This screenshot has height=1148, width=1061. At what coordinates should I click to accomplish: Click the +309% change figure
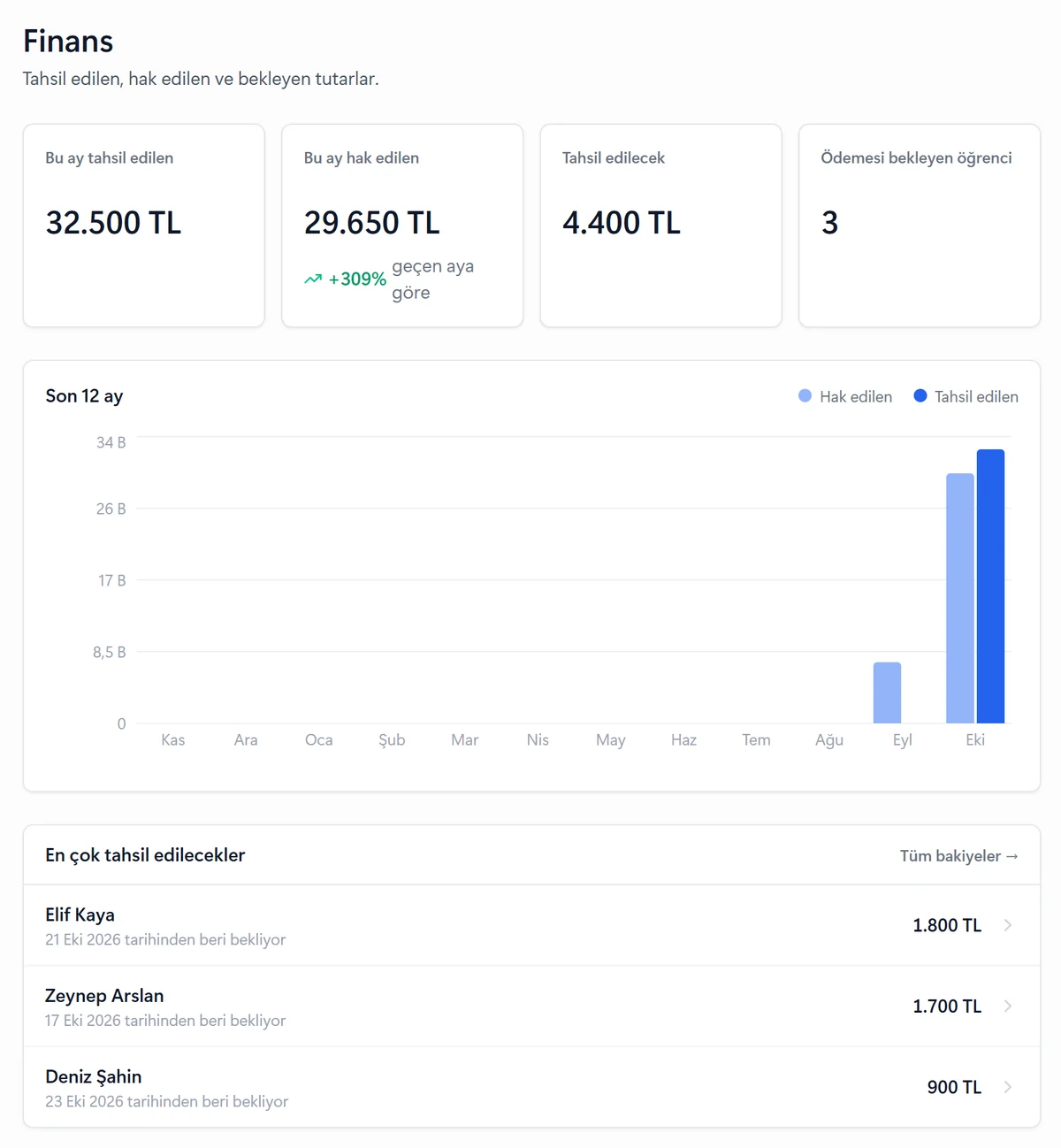[x=357, y=279]
